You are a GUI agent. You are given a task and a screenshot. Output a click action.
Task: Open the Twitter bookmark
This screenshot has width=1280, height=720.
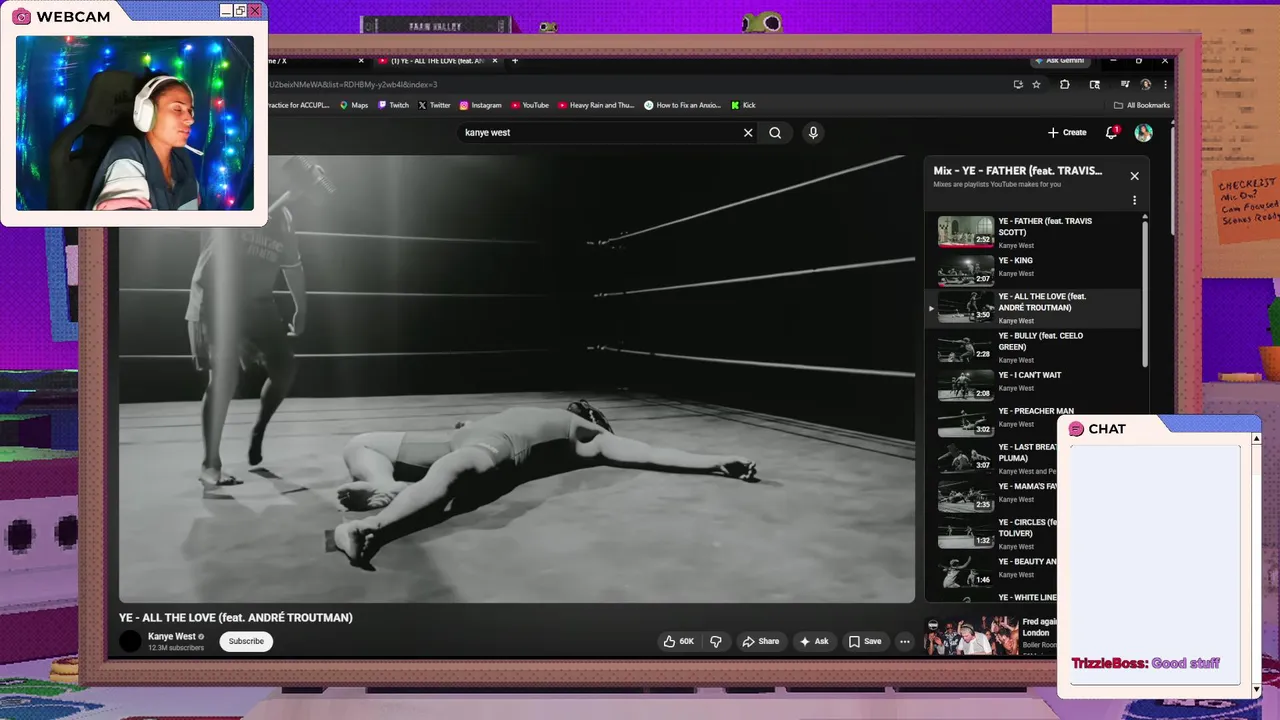point(434,105)
